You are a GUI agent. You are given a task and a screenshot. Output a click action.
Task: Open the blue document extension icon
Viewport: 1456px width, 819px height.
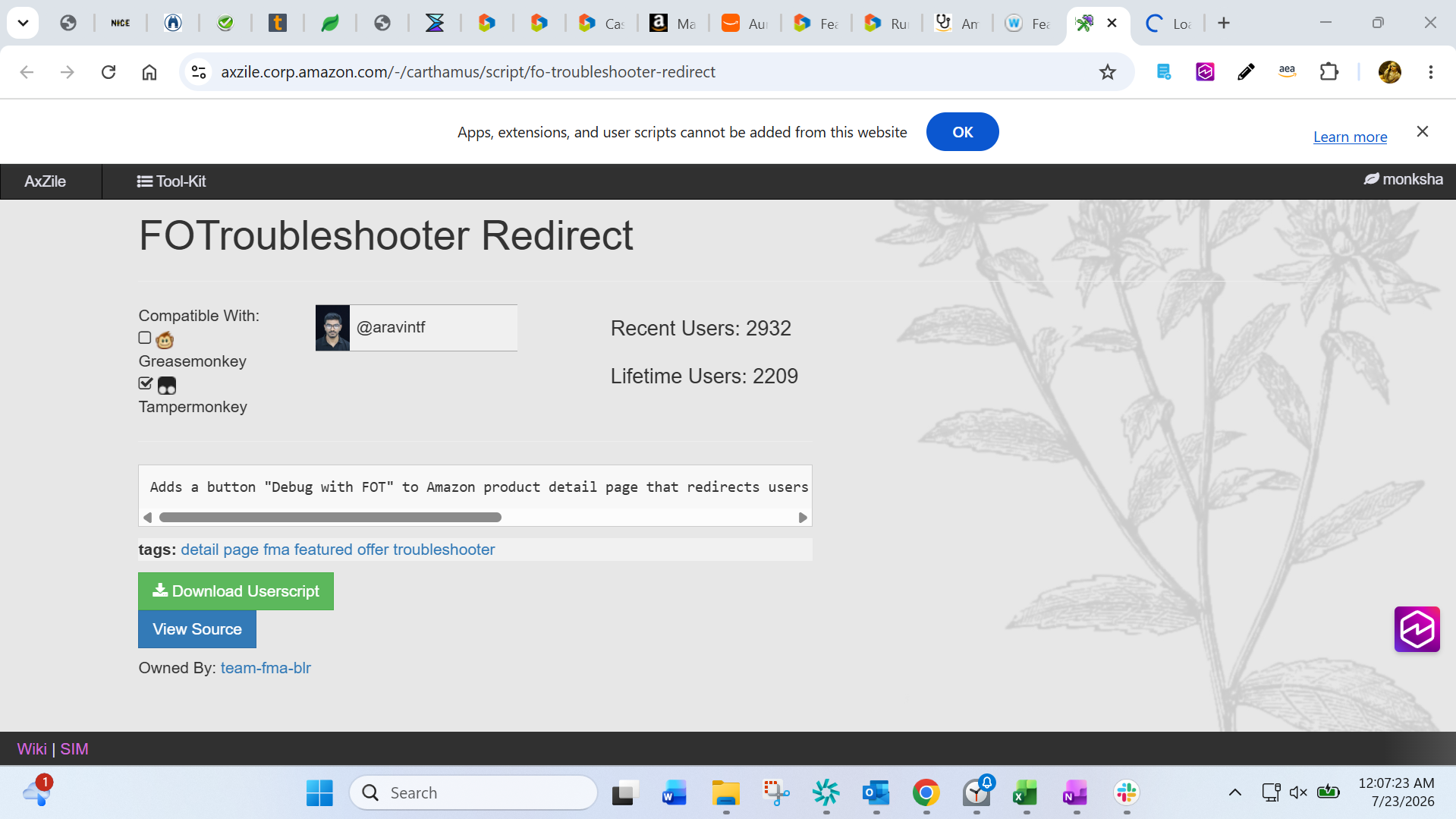[1164, 72]
